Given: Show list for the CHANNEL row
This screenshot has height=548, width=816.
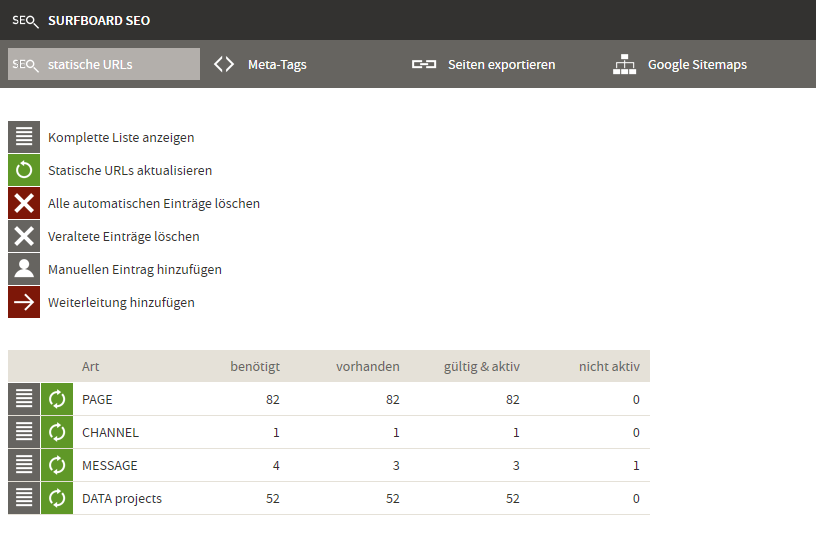Looking at the screenshot, I should tap(24, 432).
